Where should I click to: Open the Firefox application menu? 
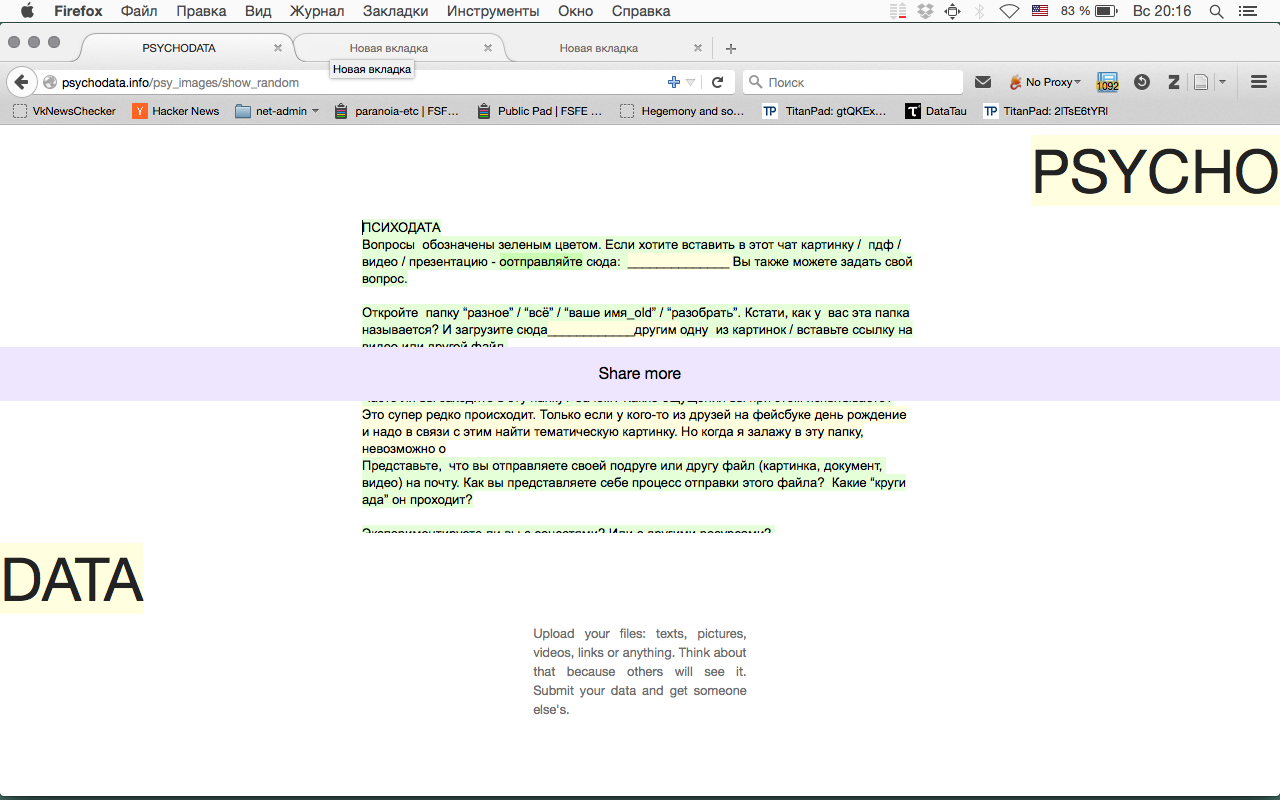tap(78, 11)
